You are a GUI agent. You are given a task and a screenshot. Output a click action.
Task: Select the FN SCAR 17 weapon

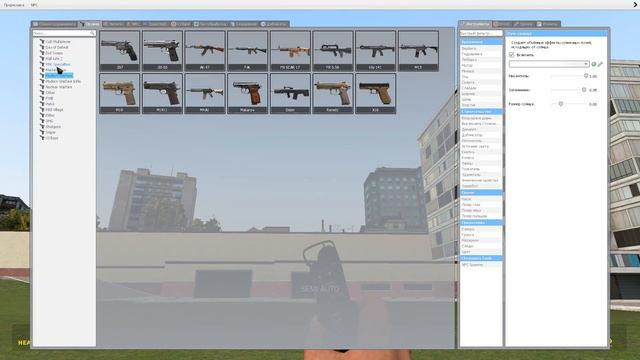[x=290, y=51]
